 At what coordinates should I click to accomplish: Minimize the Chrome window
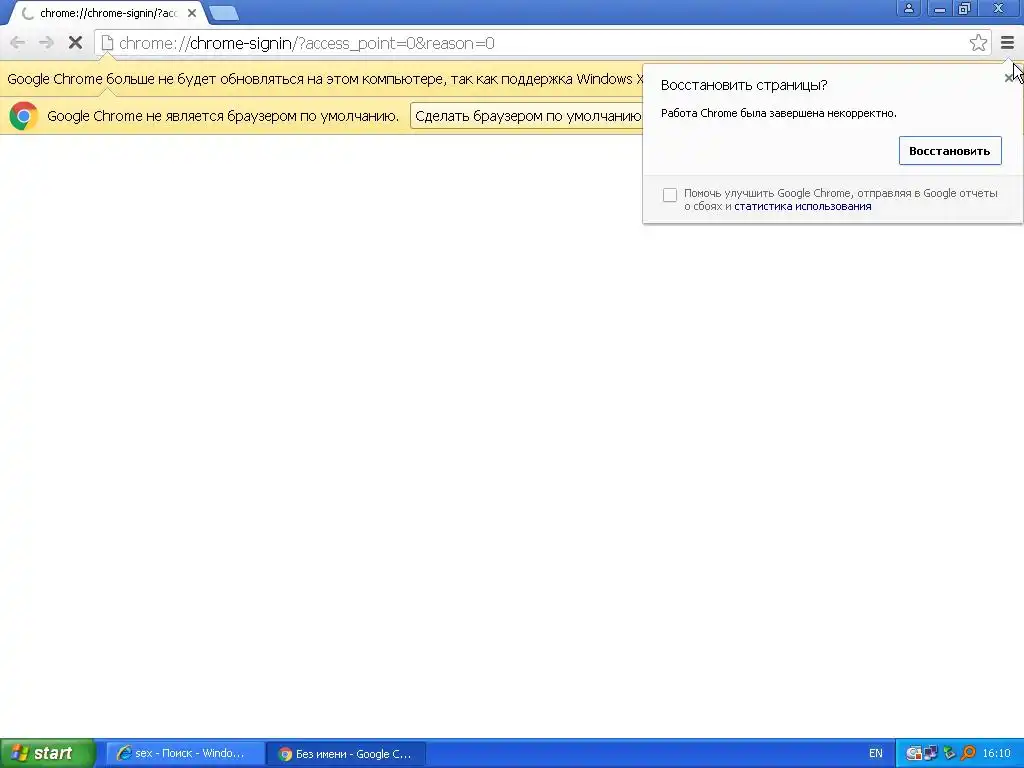point(939,8)
